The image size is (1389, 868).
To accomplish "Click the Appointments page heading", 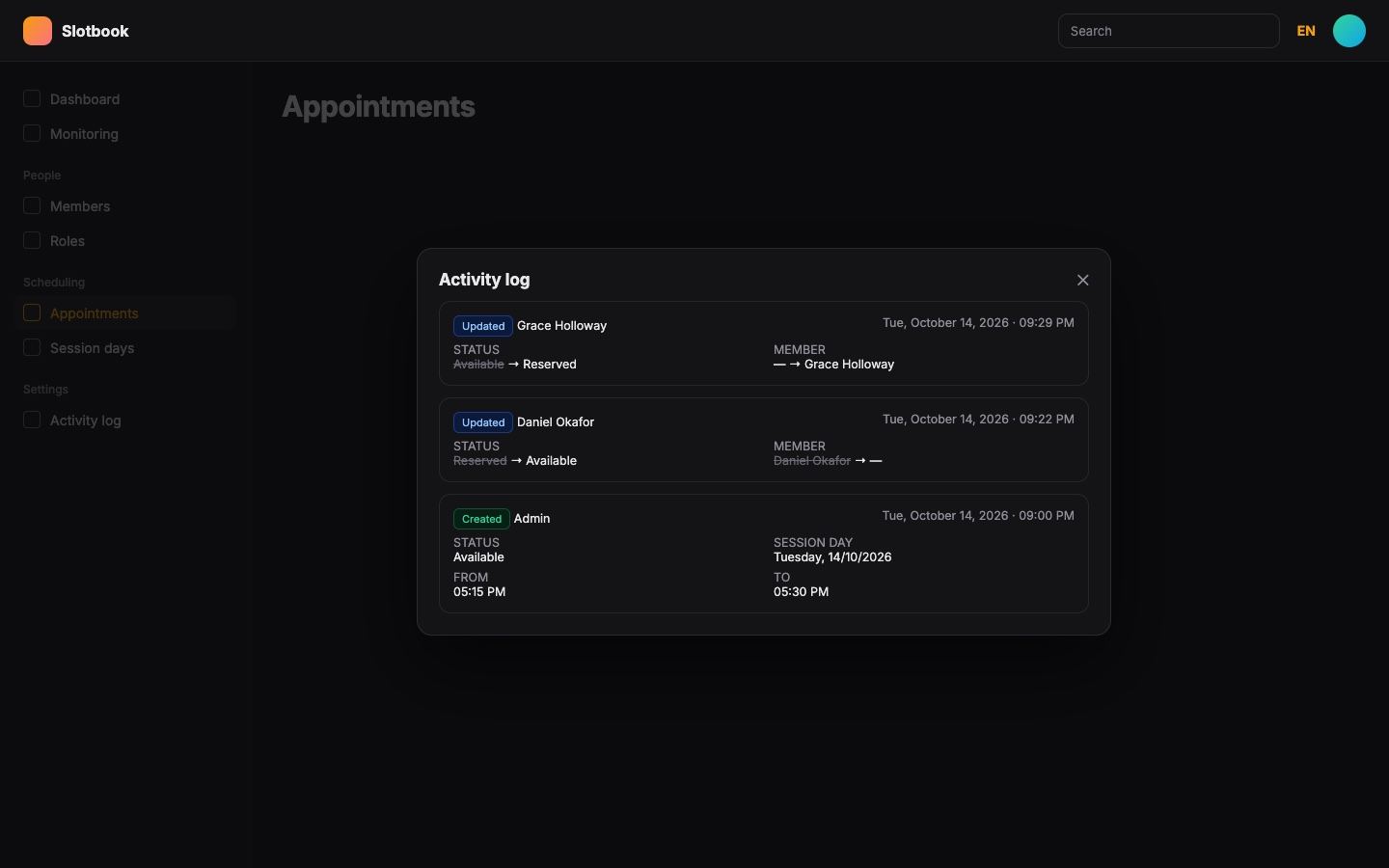I will click(x=378, y=106).
